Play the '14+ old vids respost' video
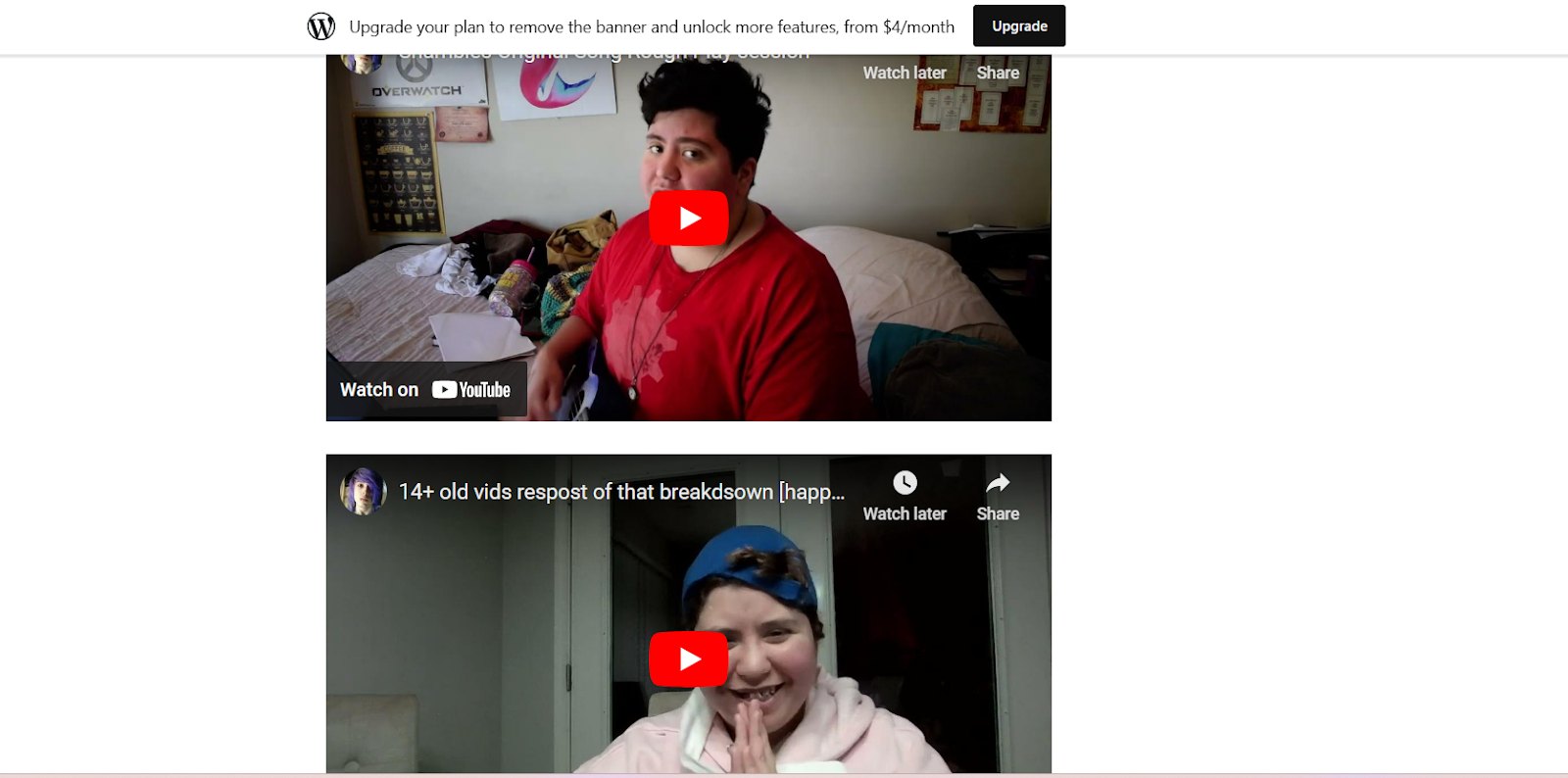 (689, 659)
